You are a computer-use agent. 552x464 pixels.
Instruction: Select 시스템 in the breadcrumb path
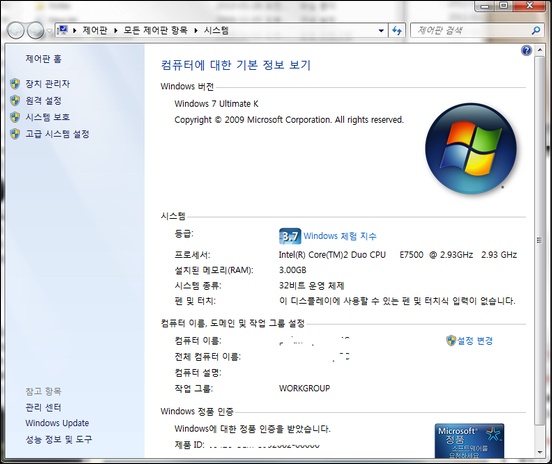(x=216, y=31)
